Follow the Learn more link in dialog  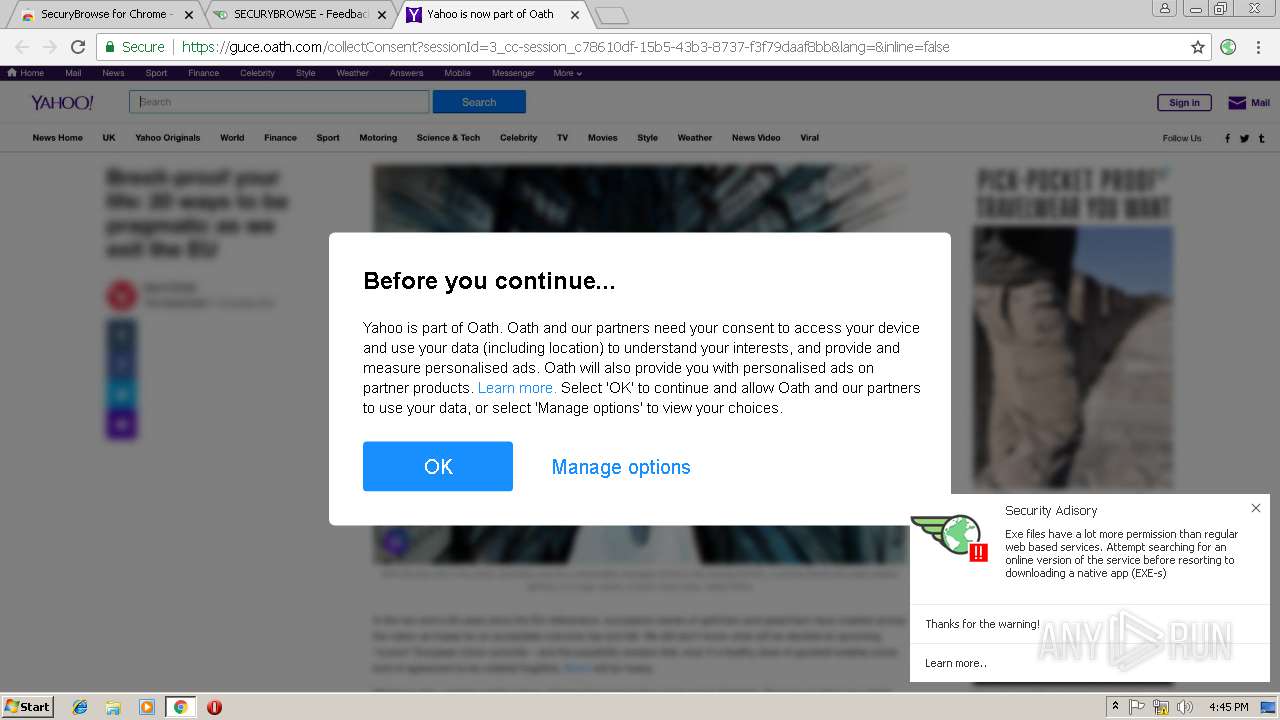(516, 388)
